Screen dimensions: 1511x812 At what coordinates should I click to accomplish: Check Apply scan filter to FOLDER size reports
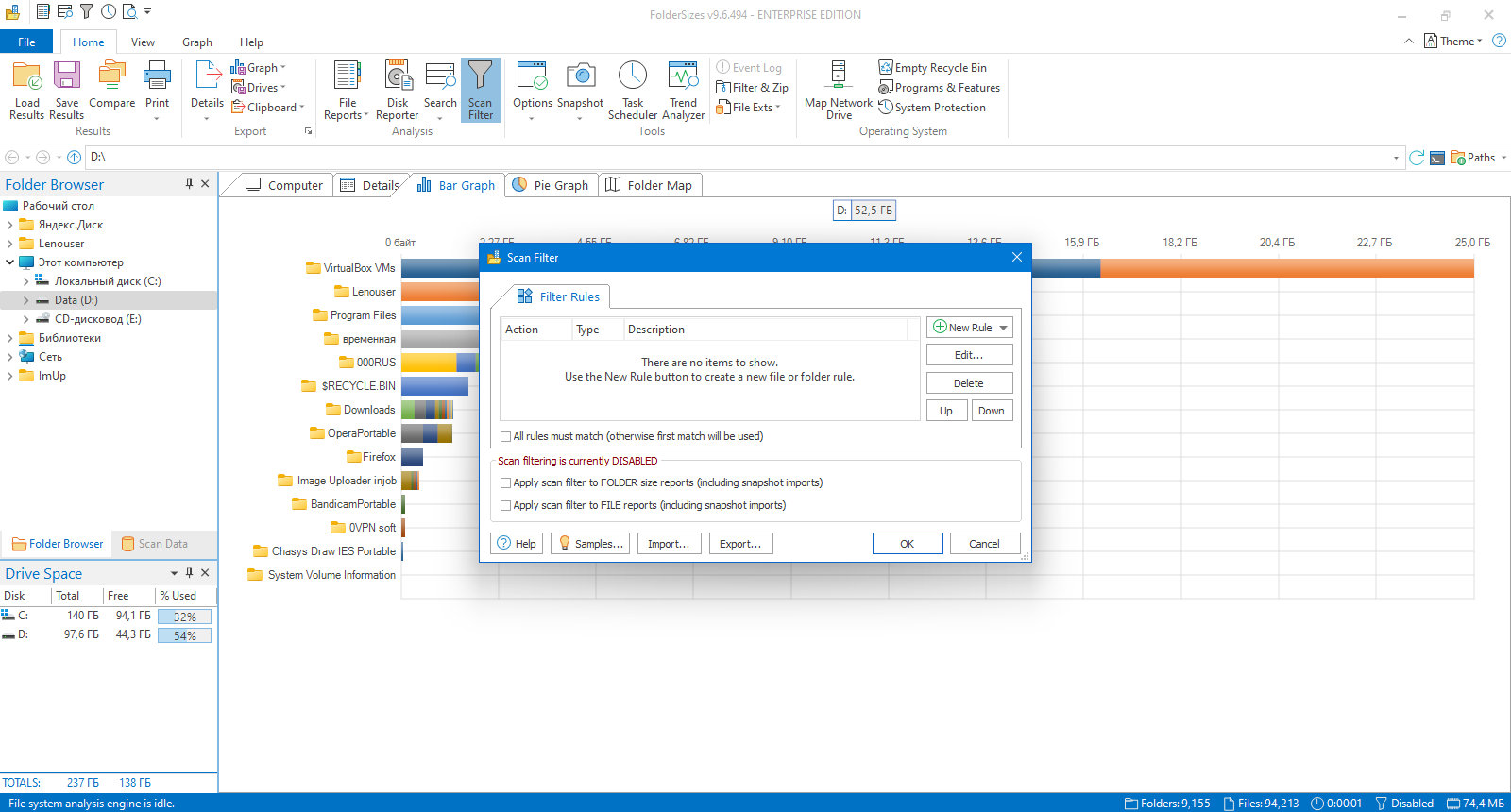506,482
